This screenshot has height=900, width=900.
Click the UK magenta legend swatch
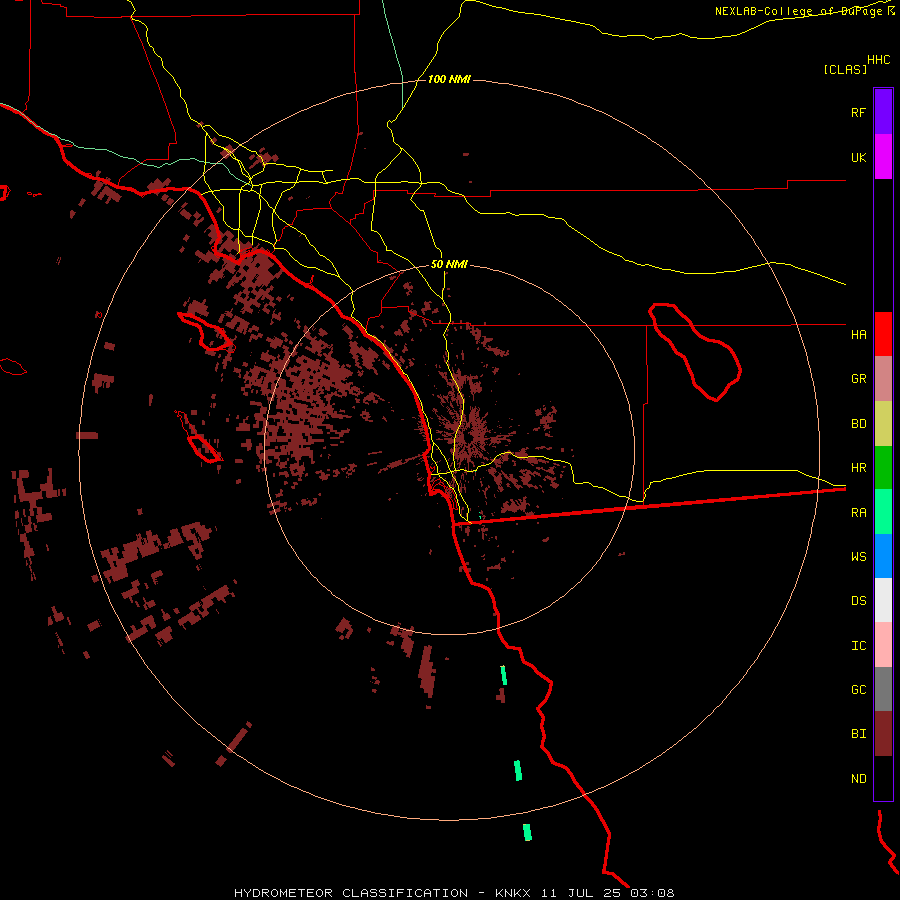click(883, 157)
